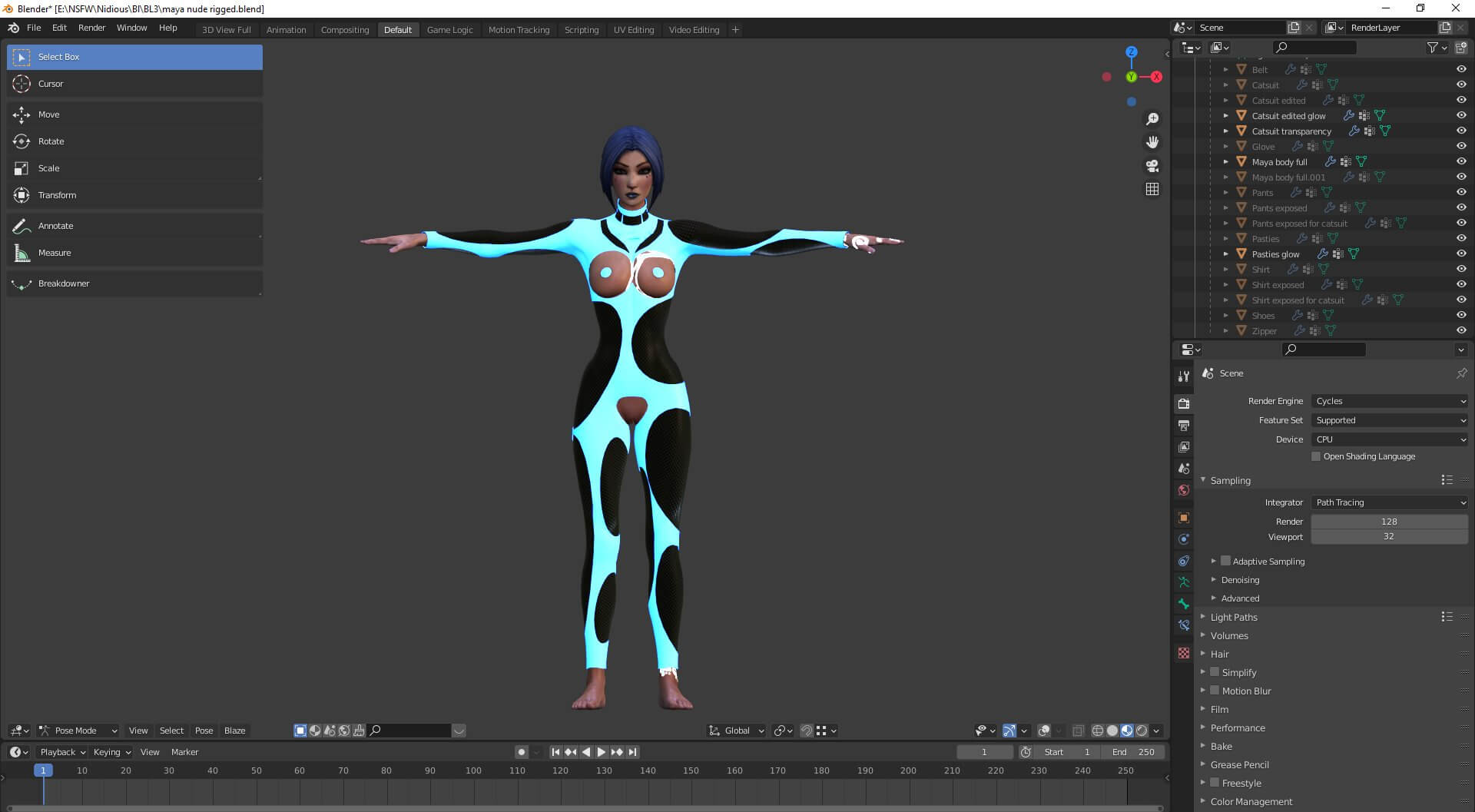The width and height of the screenshot is (1475, 812).
Task: Open the Pose Mode dropdown
Action: (x=78, y=731)
